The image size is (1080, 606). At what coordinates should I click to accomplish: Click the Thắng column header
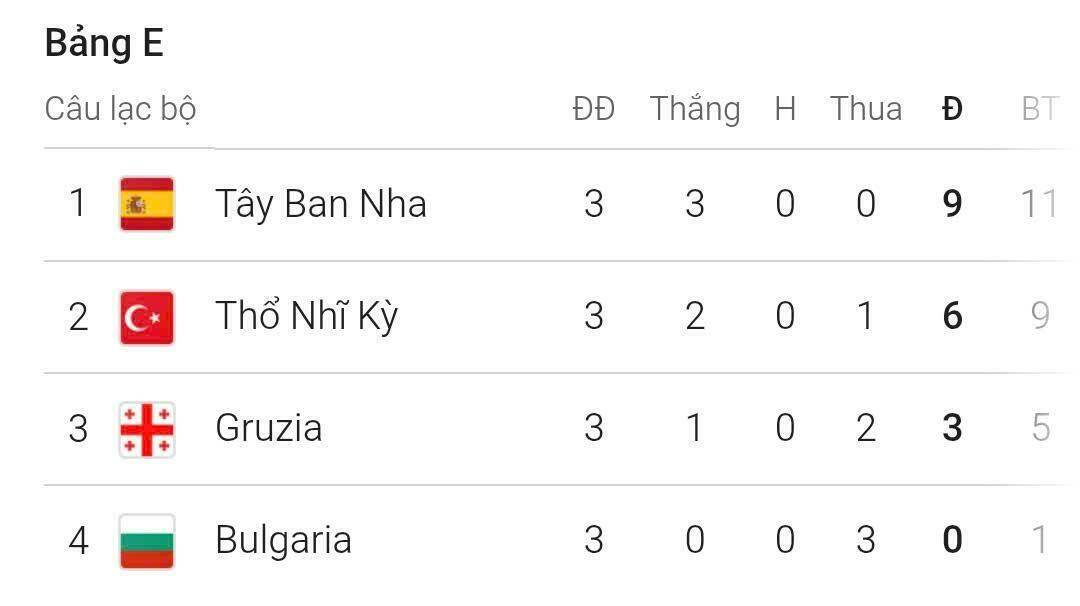pos(695,109)
